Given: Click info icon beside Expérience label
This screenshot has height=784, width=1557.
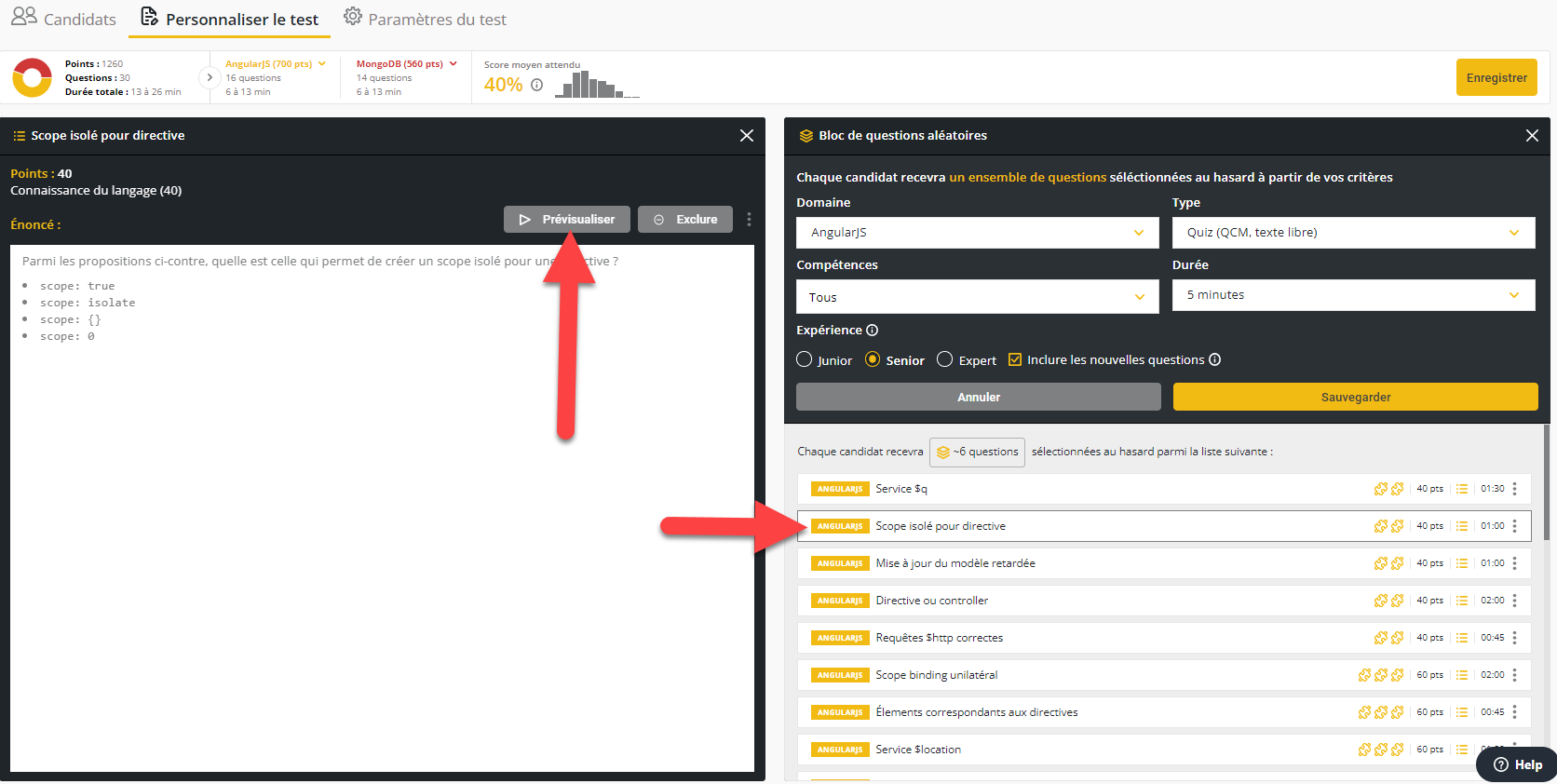Looking at the screenshot, I should pyautogui.click(x=873, y=331).
